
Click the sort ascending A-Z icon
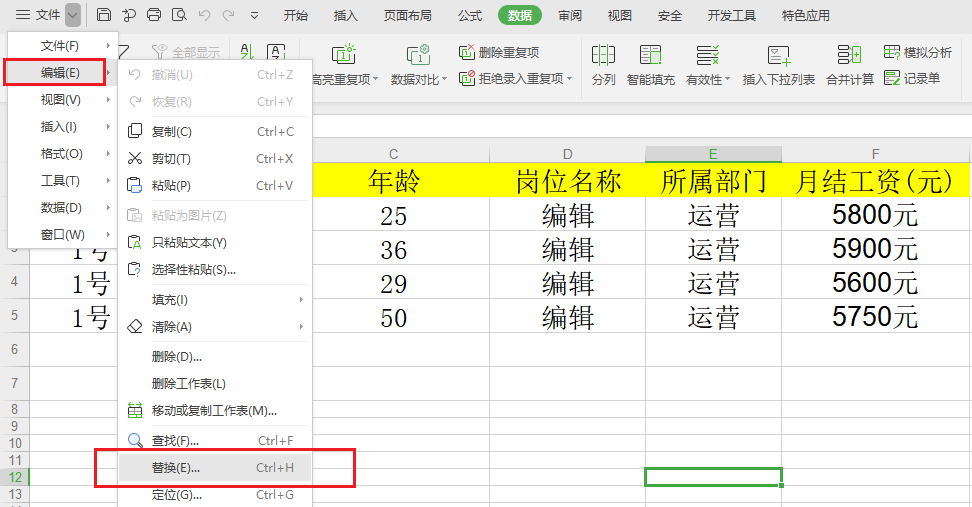click(x=247, y=52)
